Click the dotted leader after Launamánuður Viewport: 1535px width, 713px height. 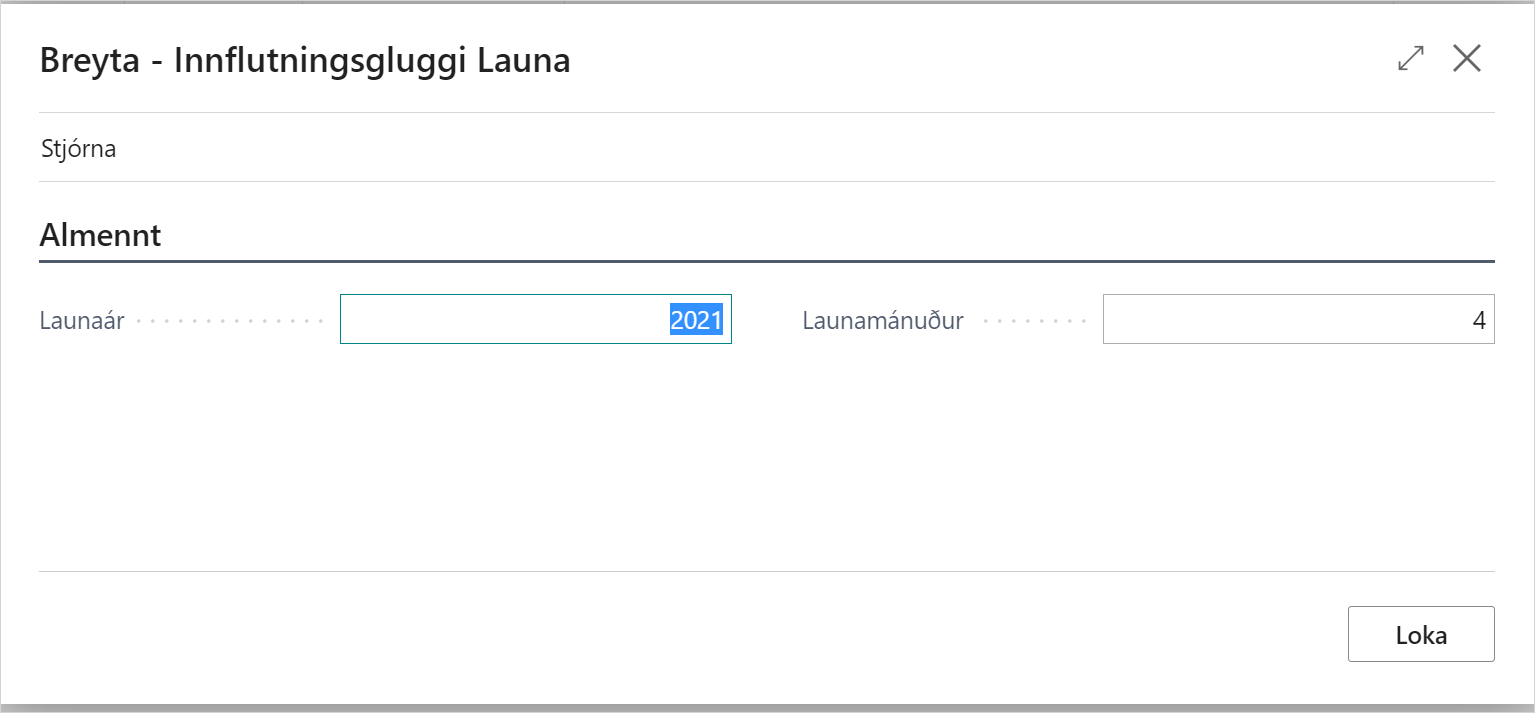coord(1034,322)
